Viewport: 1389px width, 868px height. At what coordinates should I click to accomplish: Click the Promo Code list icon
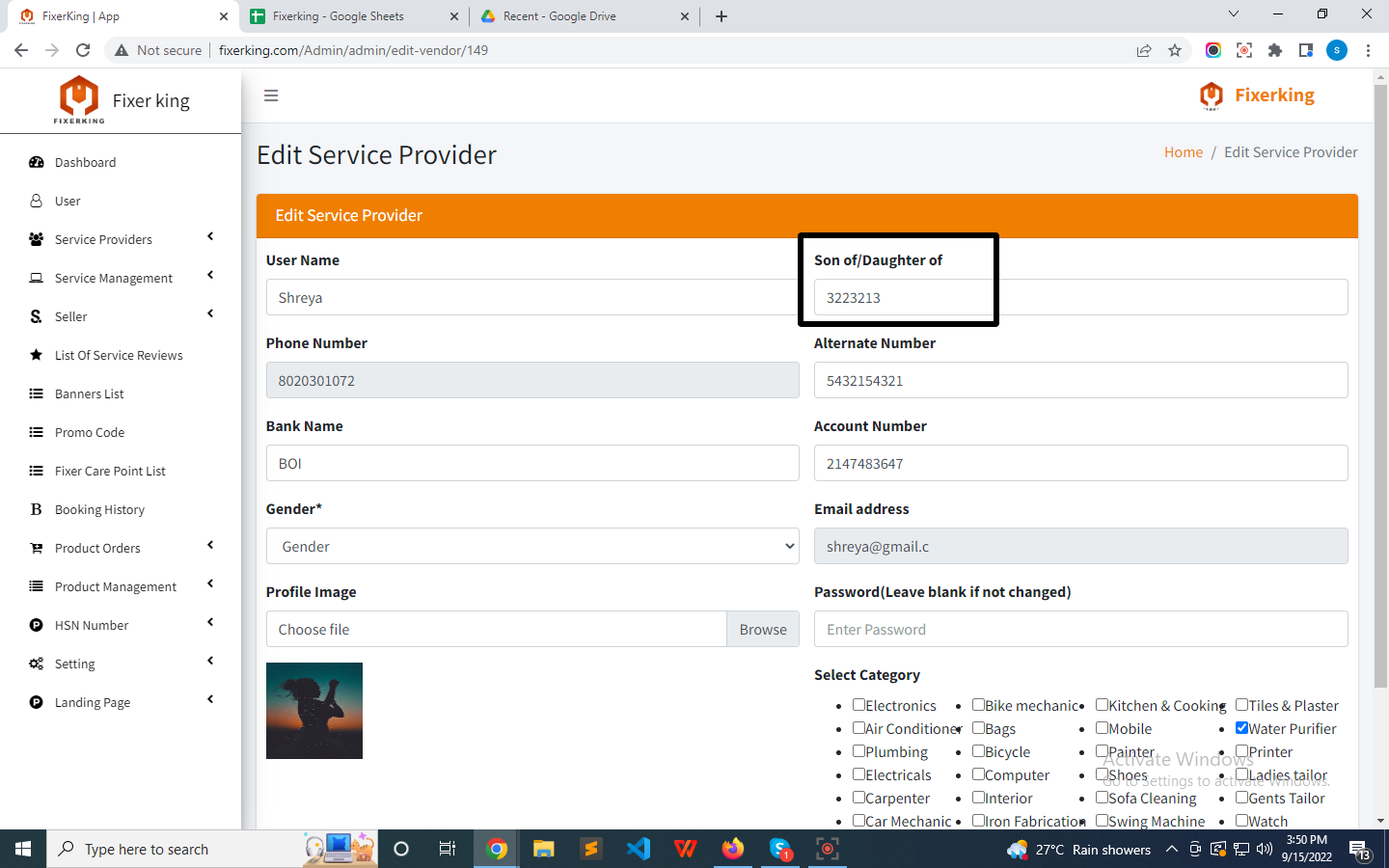[37, 432]
